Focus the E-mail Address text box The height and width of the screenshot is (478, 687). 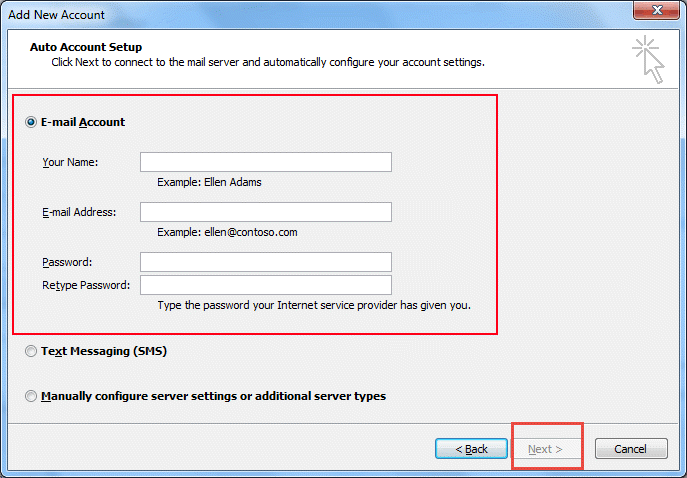[x=266, y=212]
